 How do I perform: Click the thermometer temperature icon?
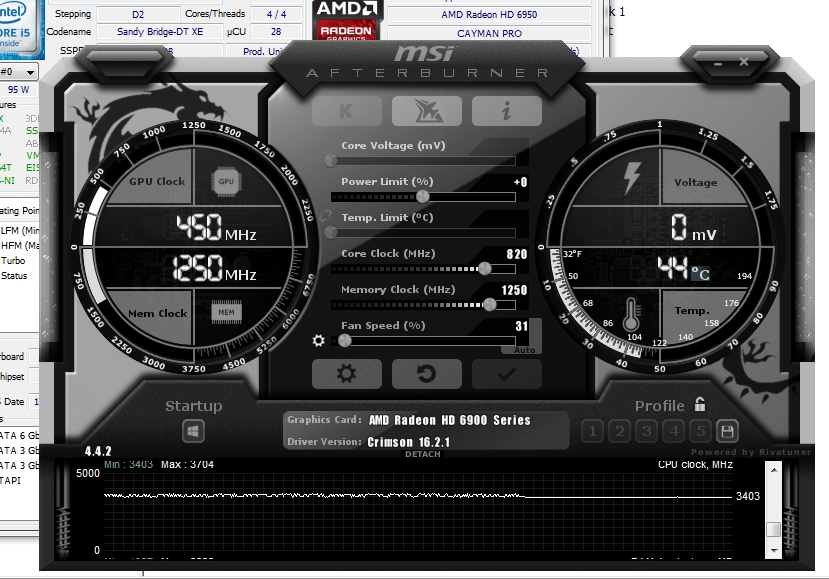click(x=630, y=315)
